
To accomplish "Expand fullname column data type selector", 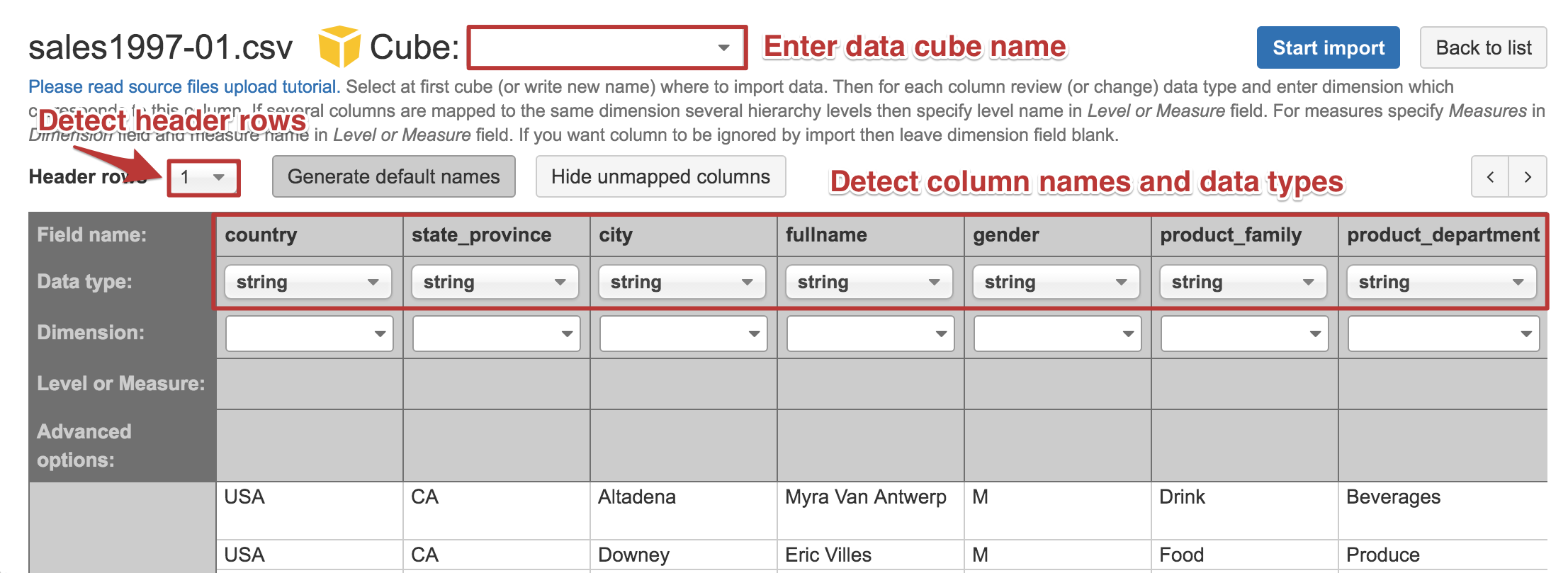I will point(869,282).
